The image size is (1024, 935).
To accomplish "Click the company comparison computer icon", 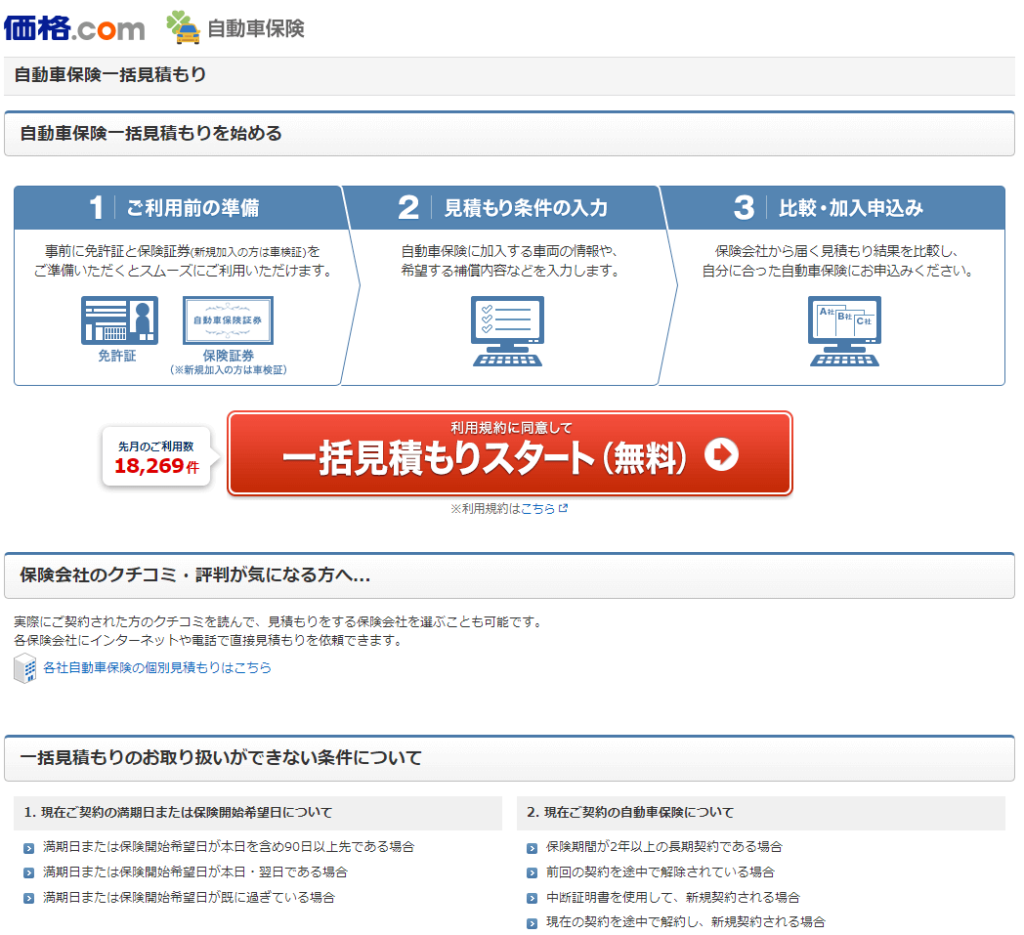I will [843, 331].
